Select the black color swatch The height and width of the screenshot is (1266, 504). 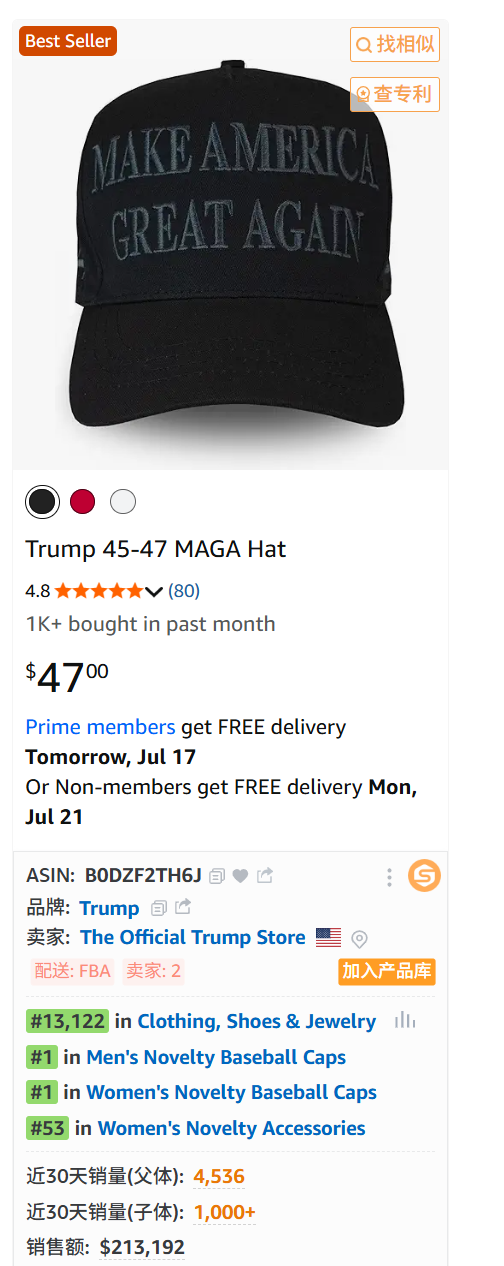42,502
